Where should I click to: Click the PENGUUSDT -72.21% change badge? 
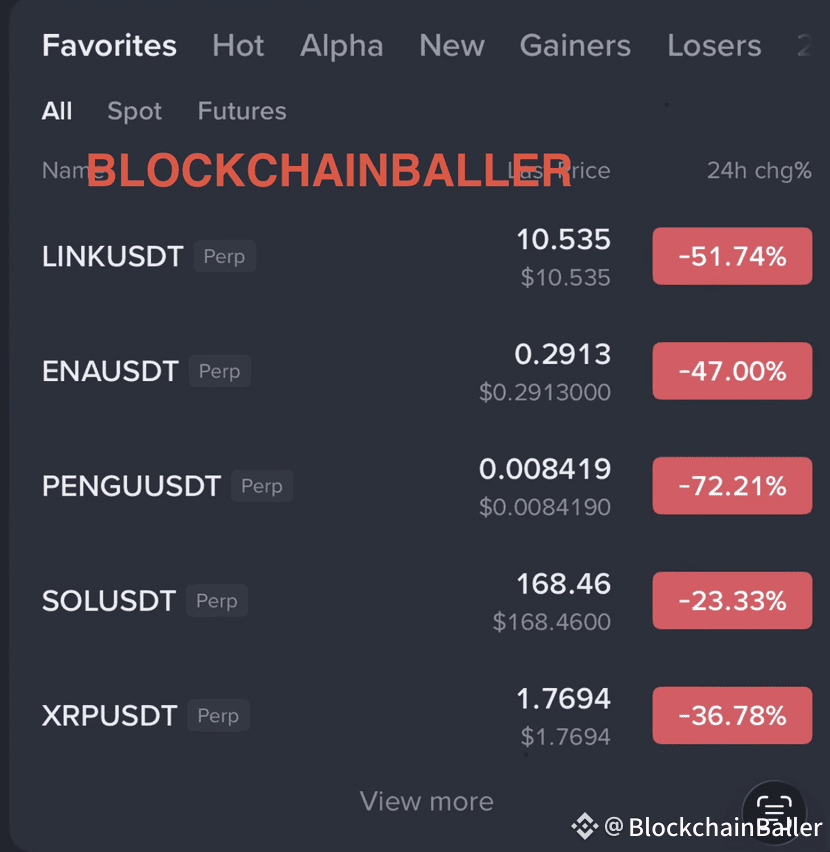click(x=732, y=486)
